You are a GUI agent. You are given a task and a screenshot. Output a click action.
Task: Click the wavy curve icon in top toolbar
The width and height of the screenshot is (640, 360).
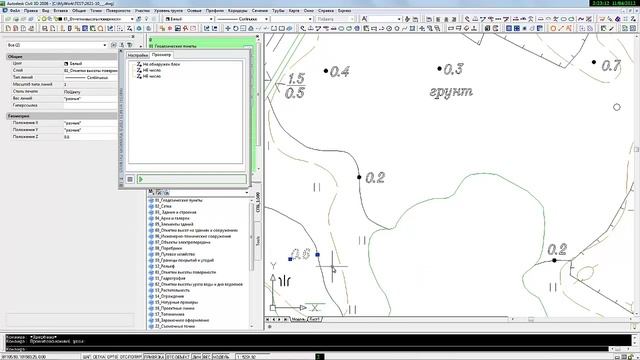pyautogui.click(x=581, y=19)
